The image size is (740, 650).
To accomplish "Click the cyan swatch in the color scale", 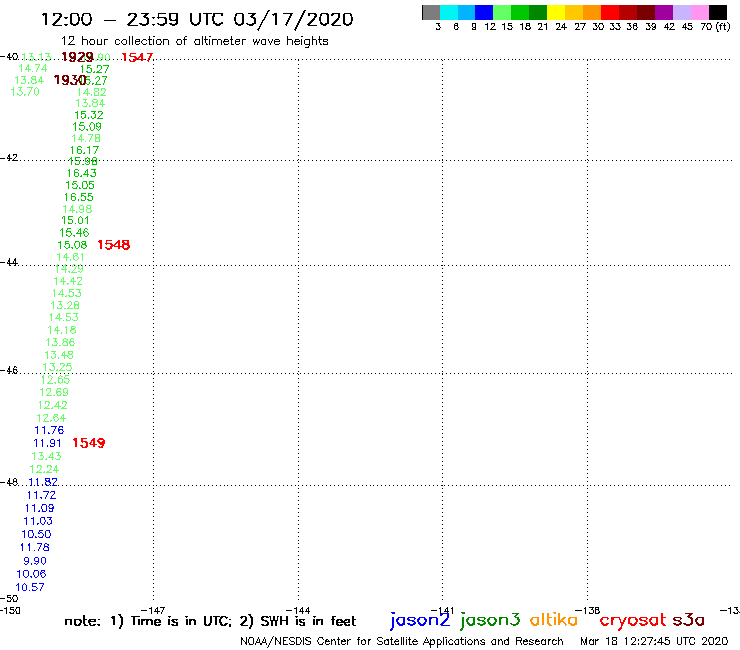I will pos(449,12).
